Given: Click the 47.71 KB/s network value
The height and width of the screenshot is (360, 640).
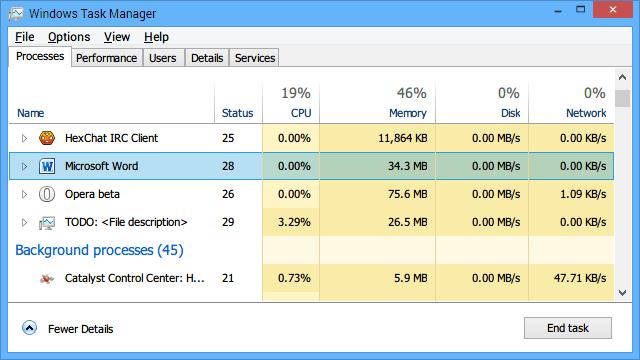Looking at the screenshot, I should coord(580,278).
